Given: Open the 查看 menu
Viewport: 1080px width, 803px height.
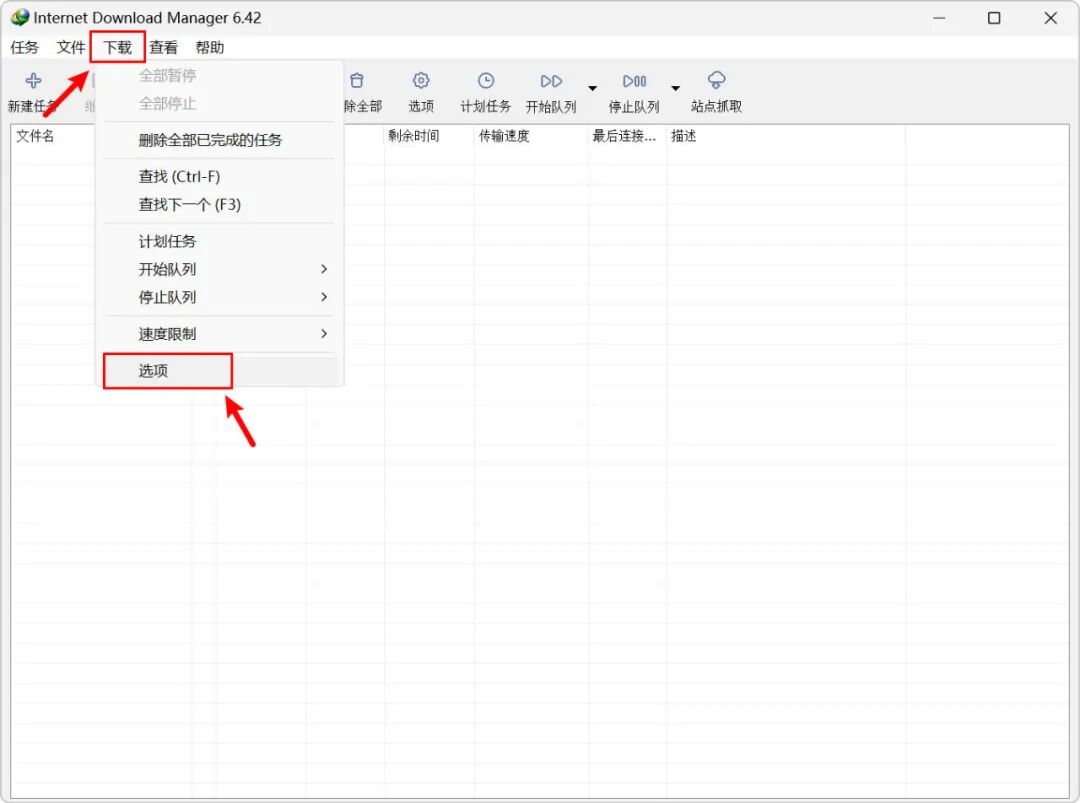Looking at the screenshot, I should click(164, 48).
